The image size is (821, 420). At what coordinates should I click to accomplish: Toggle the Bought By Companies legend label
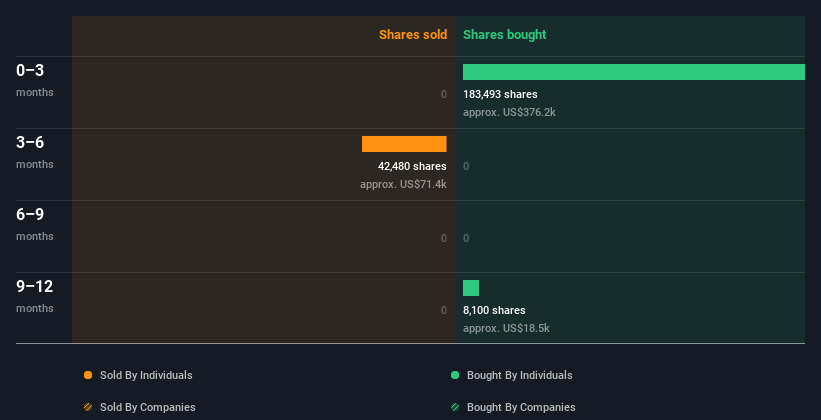point(521,407)
